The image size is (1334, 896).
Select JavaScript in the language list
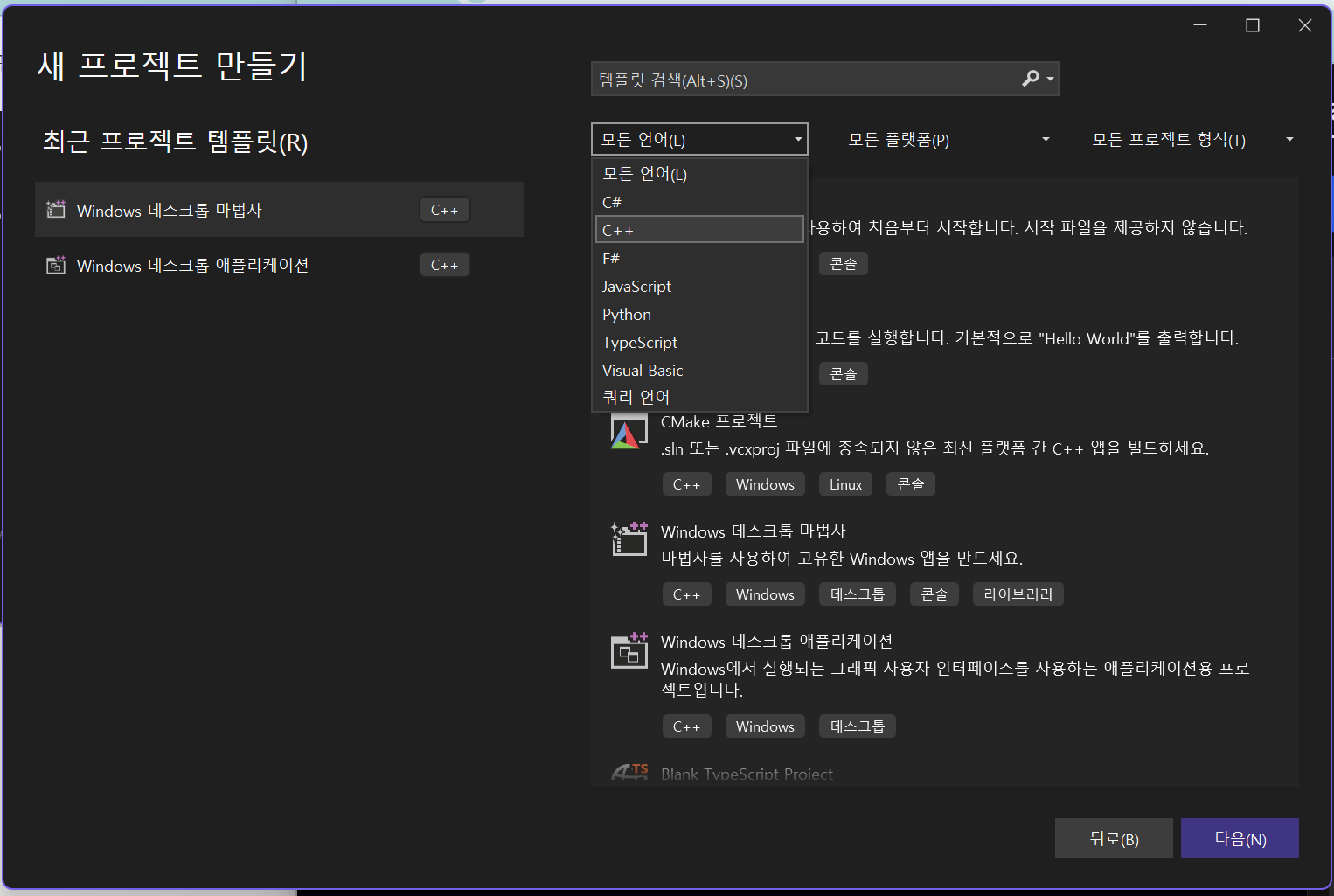click(699, 286)
